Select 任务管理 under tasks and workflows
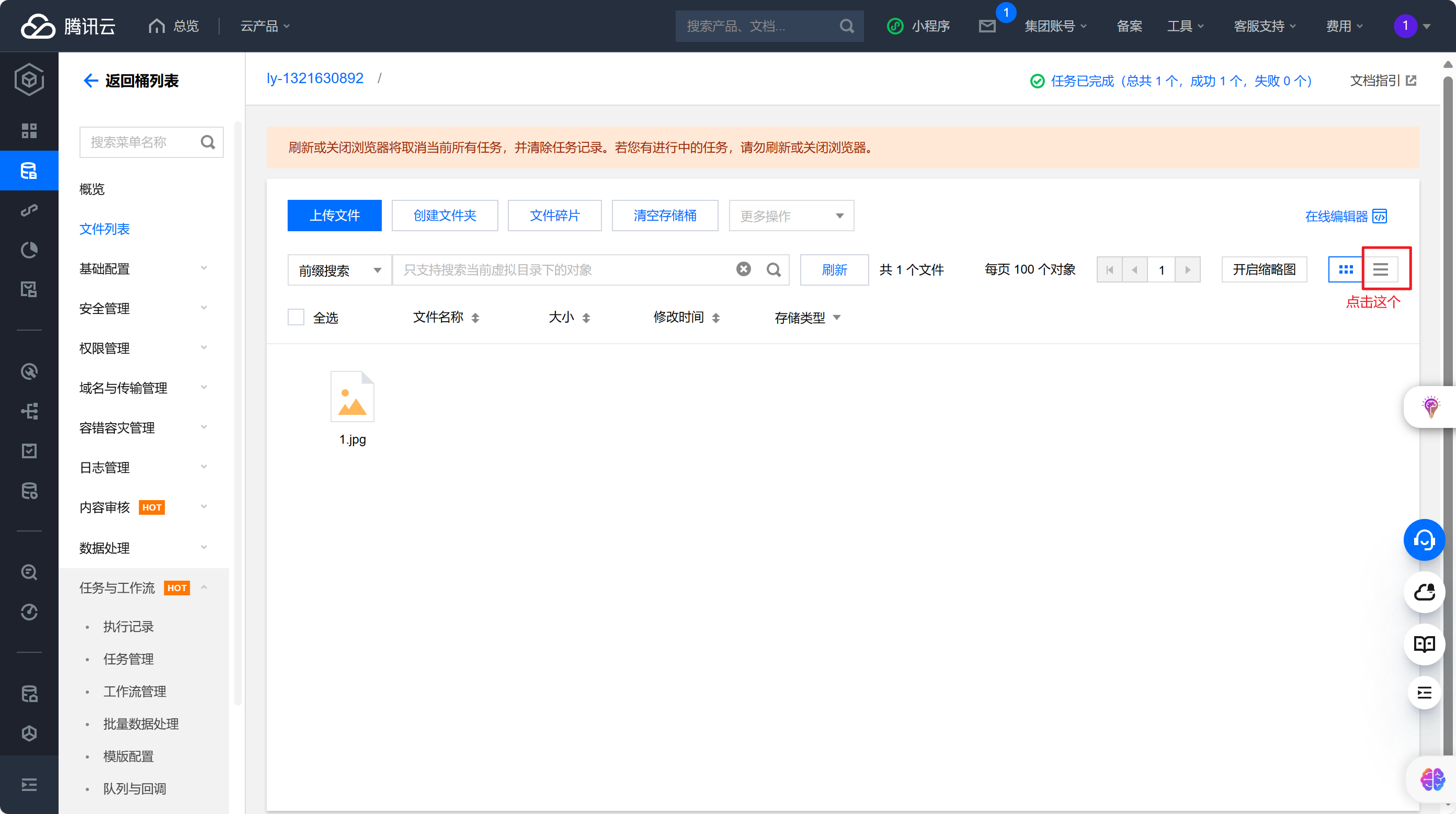 (x=128, y=659)
